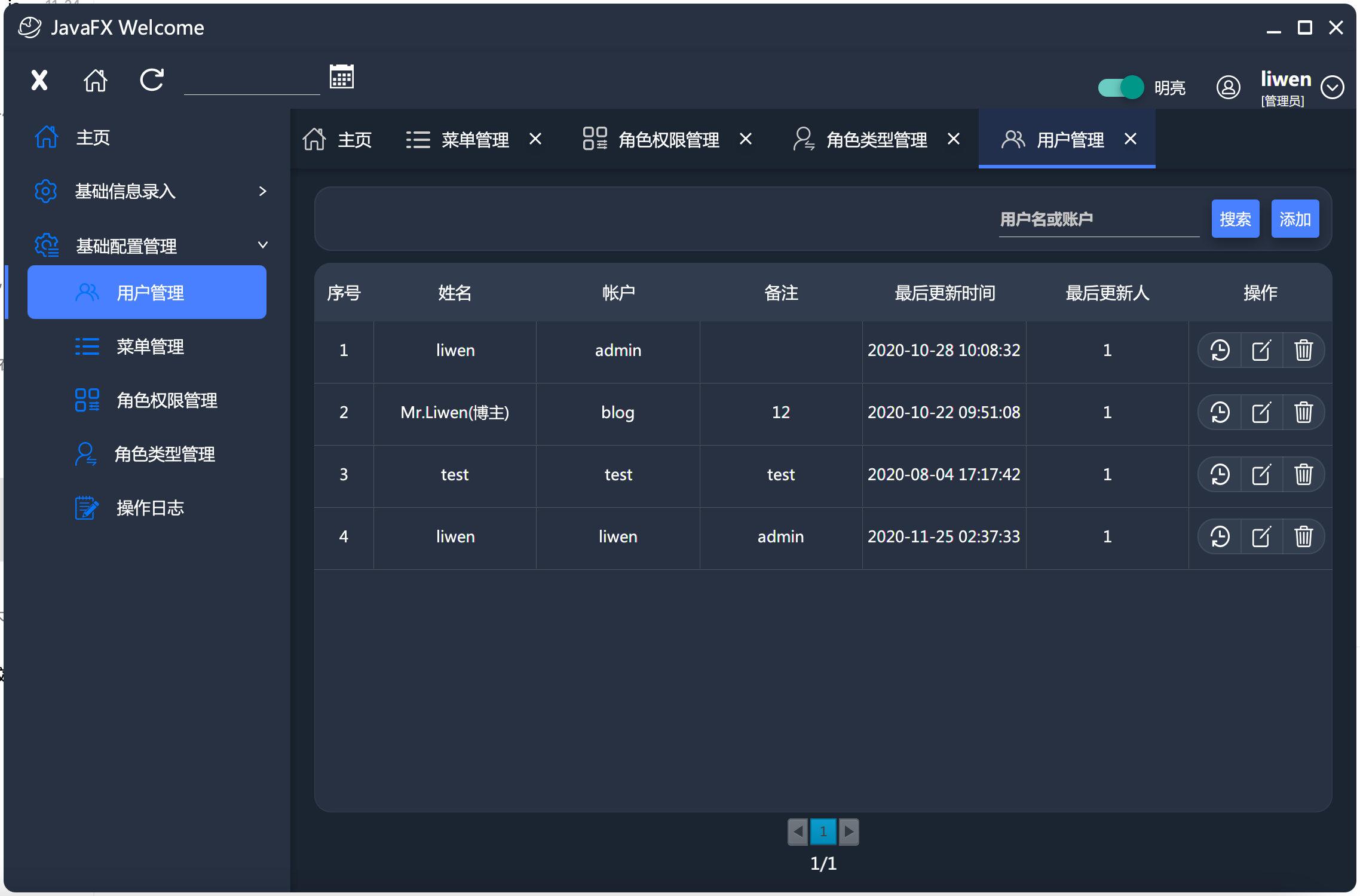Click the user avatar icon near liwen
The image size is (1360, 896).
coord(1228,87)
